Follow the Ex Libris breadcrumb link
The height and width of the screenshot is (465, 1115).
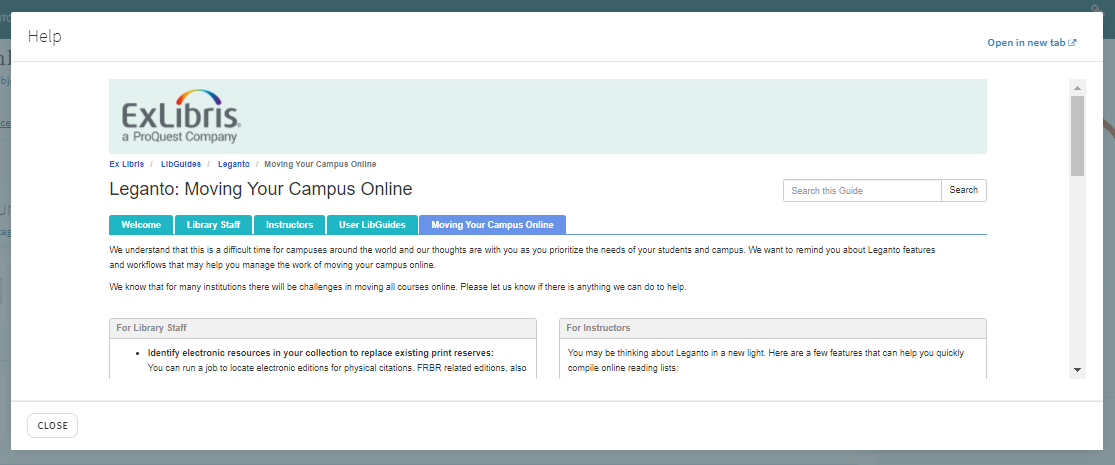[126, 164]
